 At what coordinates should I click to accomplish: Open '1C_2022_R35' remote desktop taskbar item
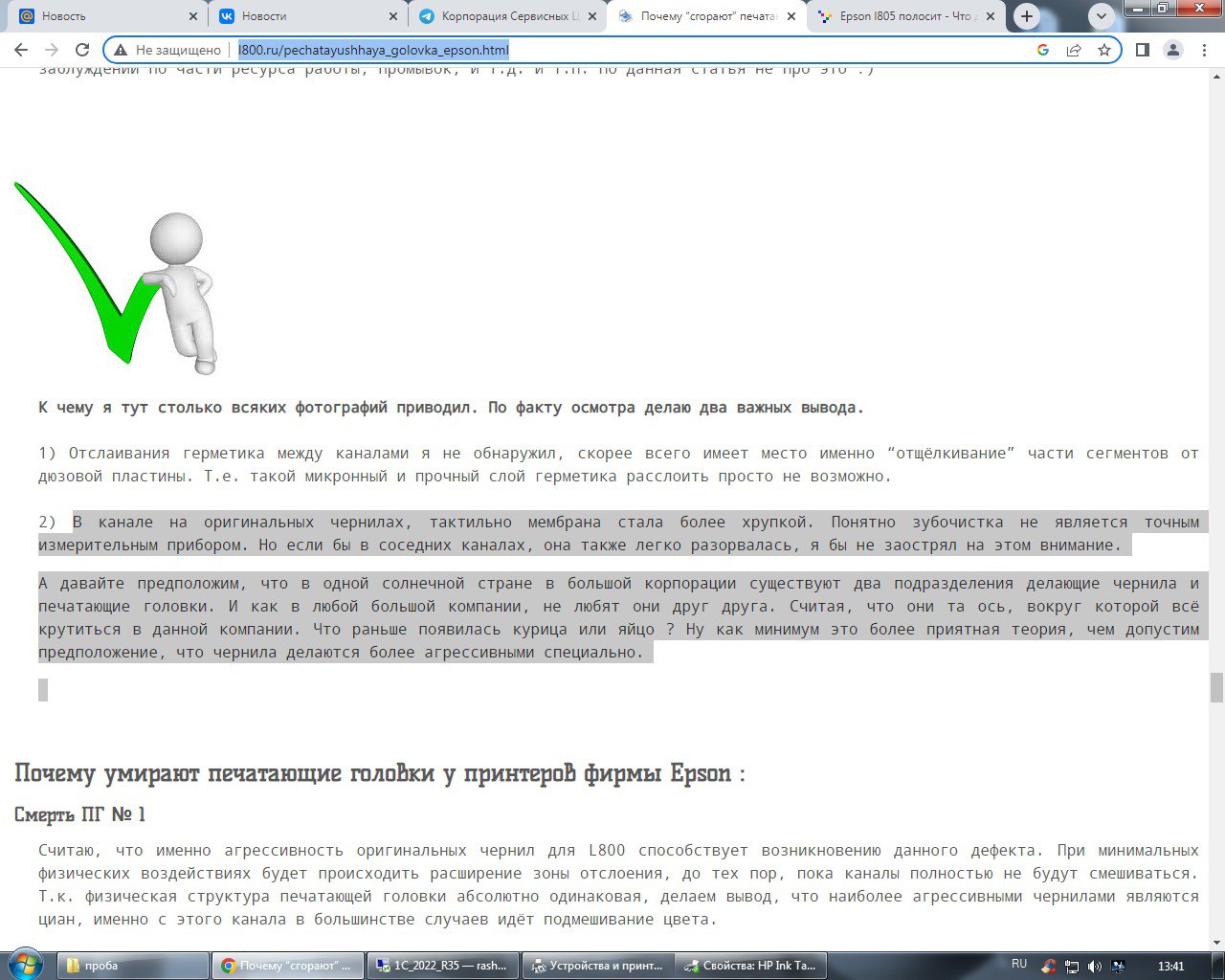[443, 966]
